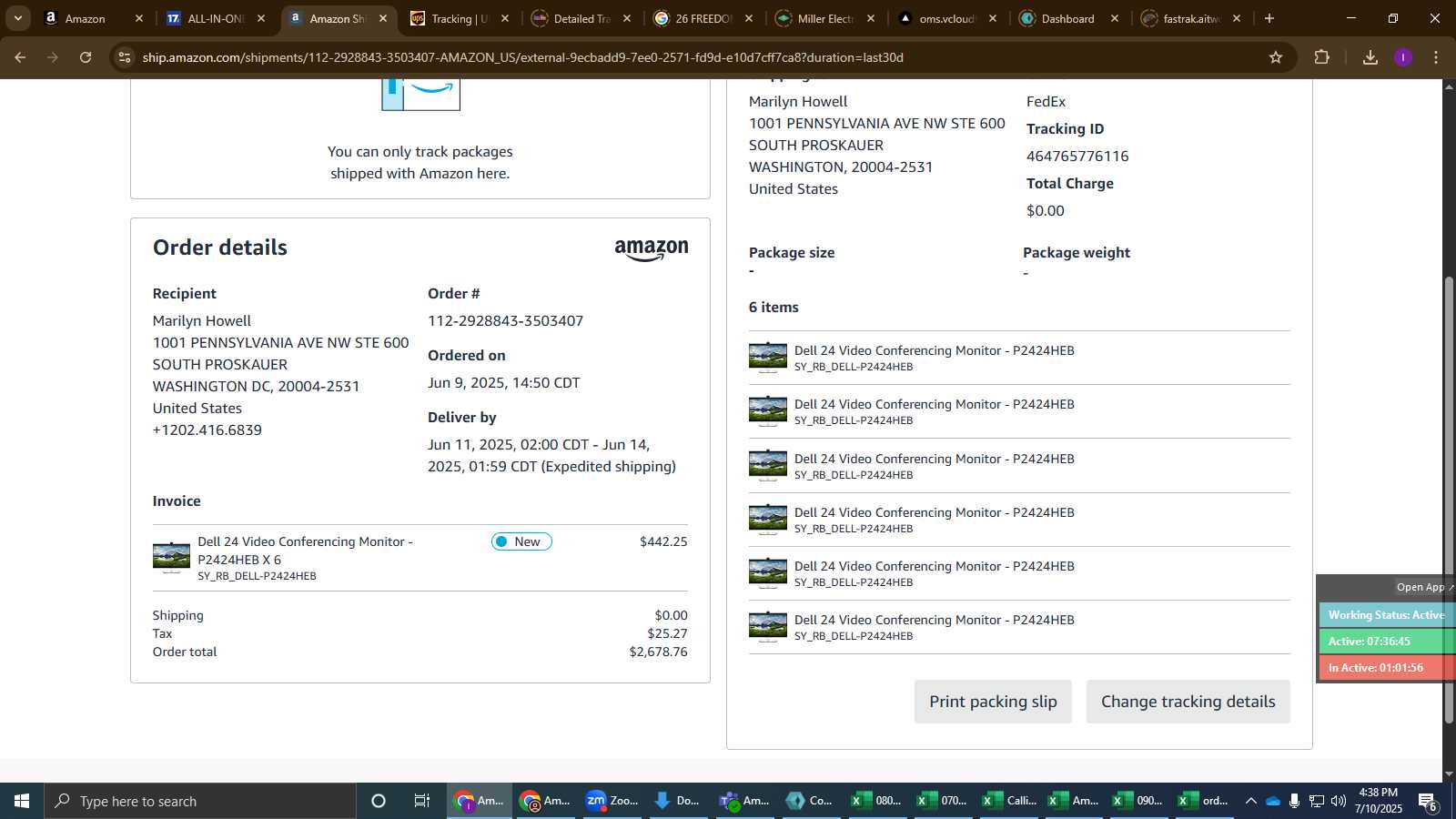Screen dimensions: 1456x819
Task: Select the order total $2,678.76
Action: [x=658, y=652]
